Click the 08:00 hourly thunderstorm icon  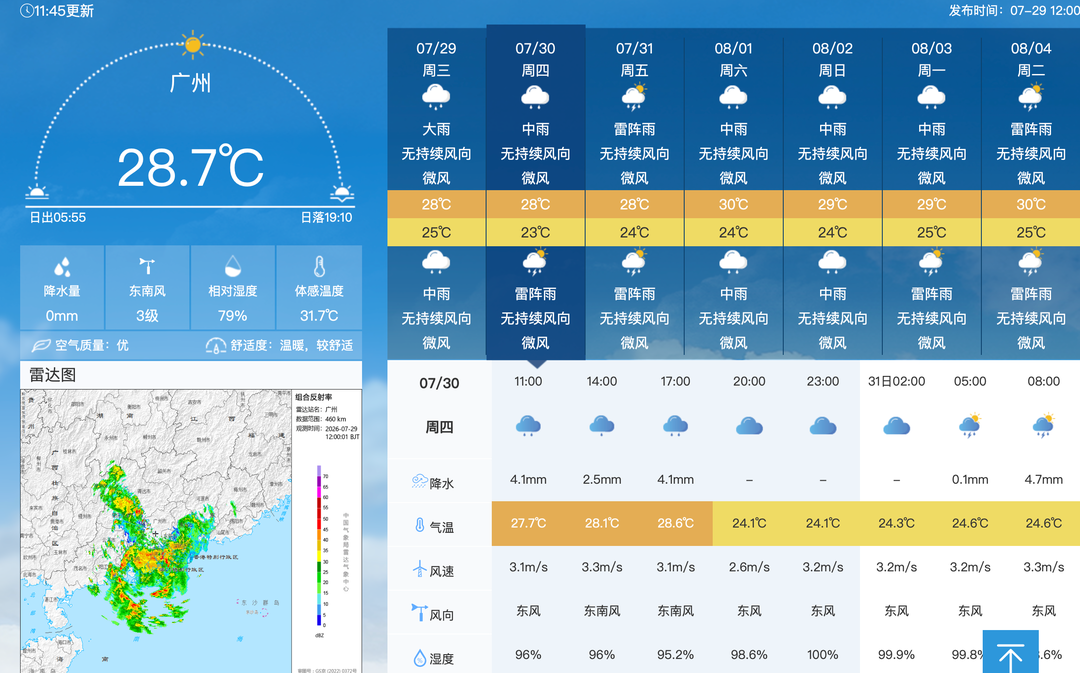pos(1043,426)
